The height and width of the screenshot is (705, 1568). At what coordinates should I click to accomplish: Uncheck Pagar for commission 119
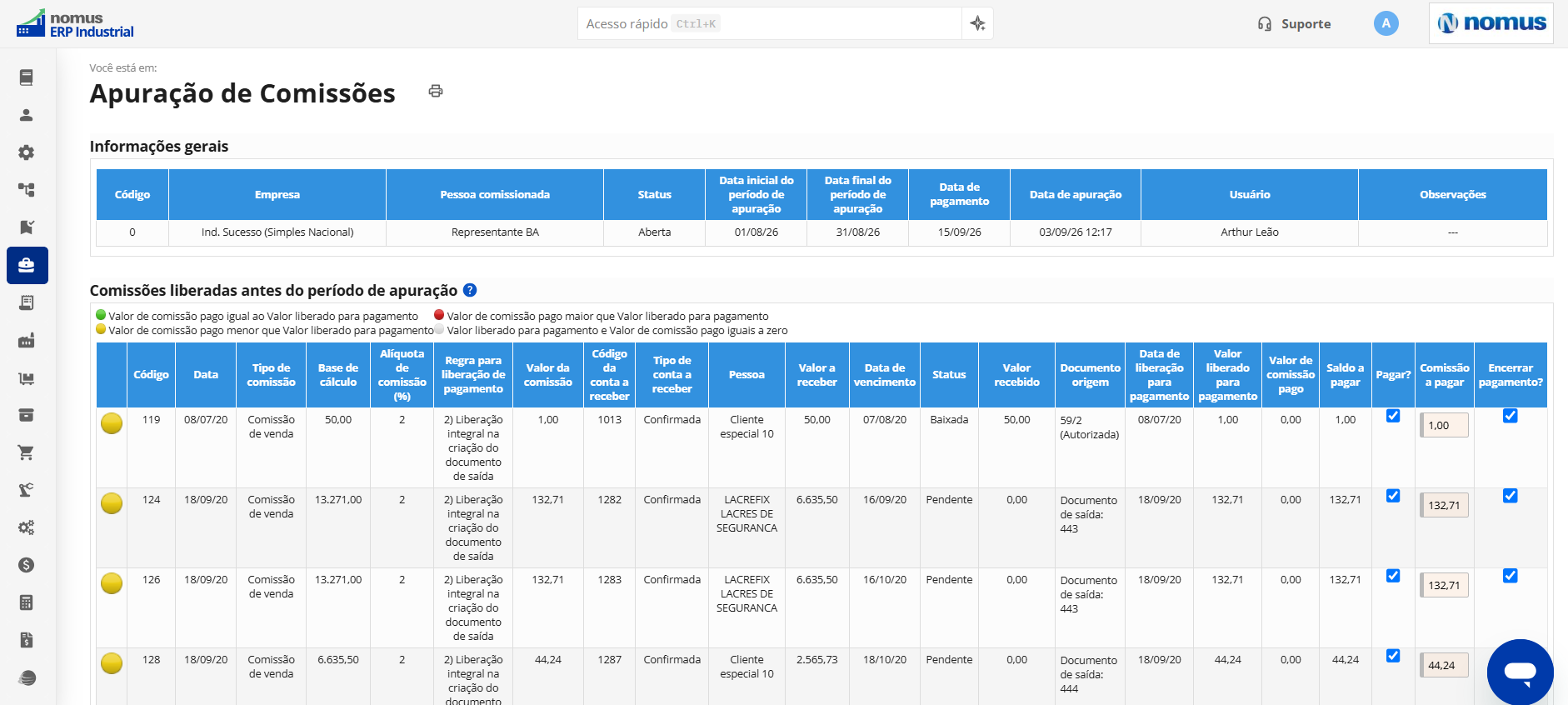point(1393,416)
